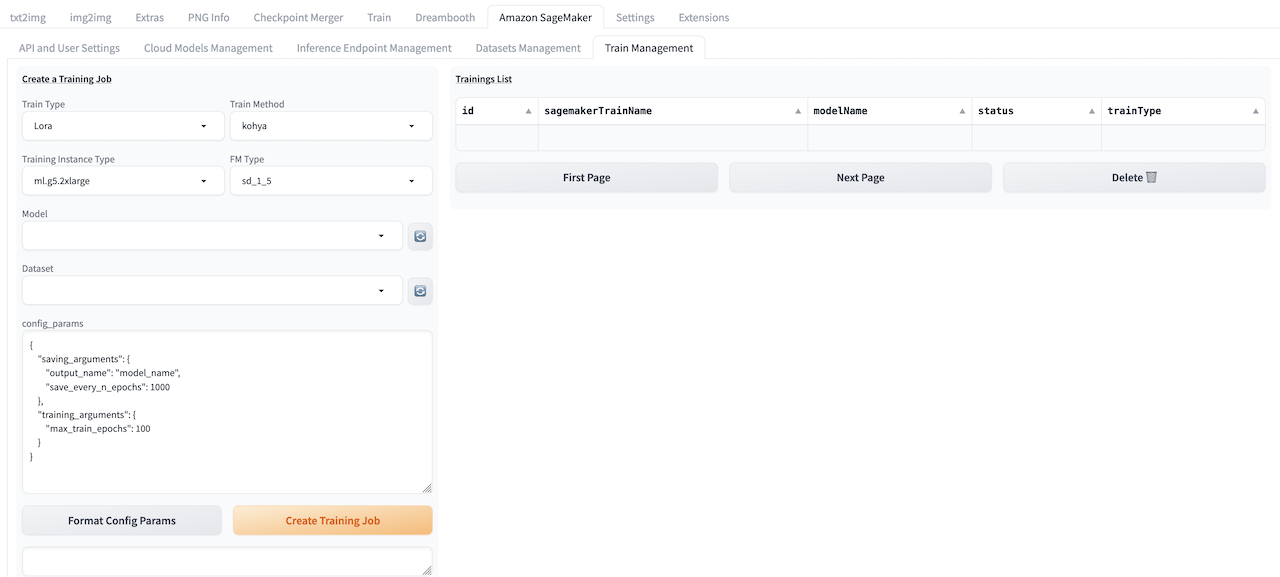Viewport: 1280px width, 577px height.
Task: Sort the status column
Action: 1091,111
